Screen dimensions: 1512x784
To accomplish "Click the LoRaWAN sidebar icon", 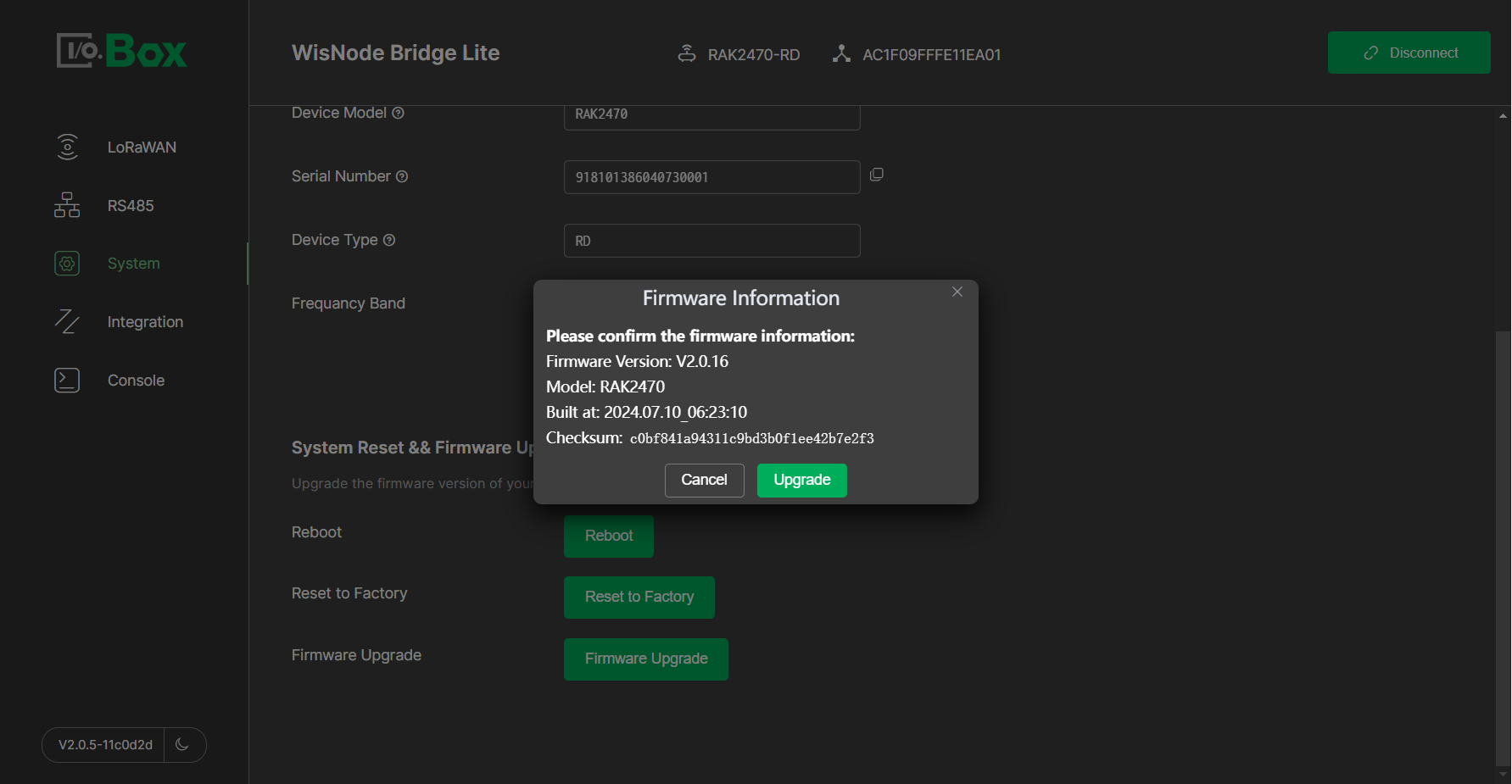I will point(67,147).
